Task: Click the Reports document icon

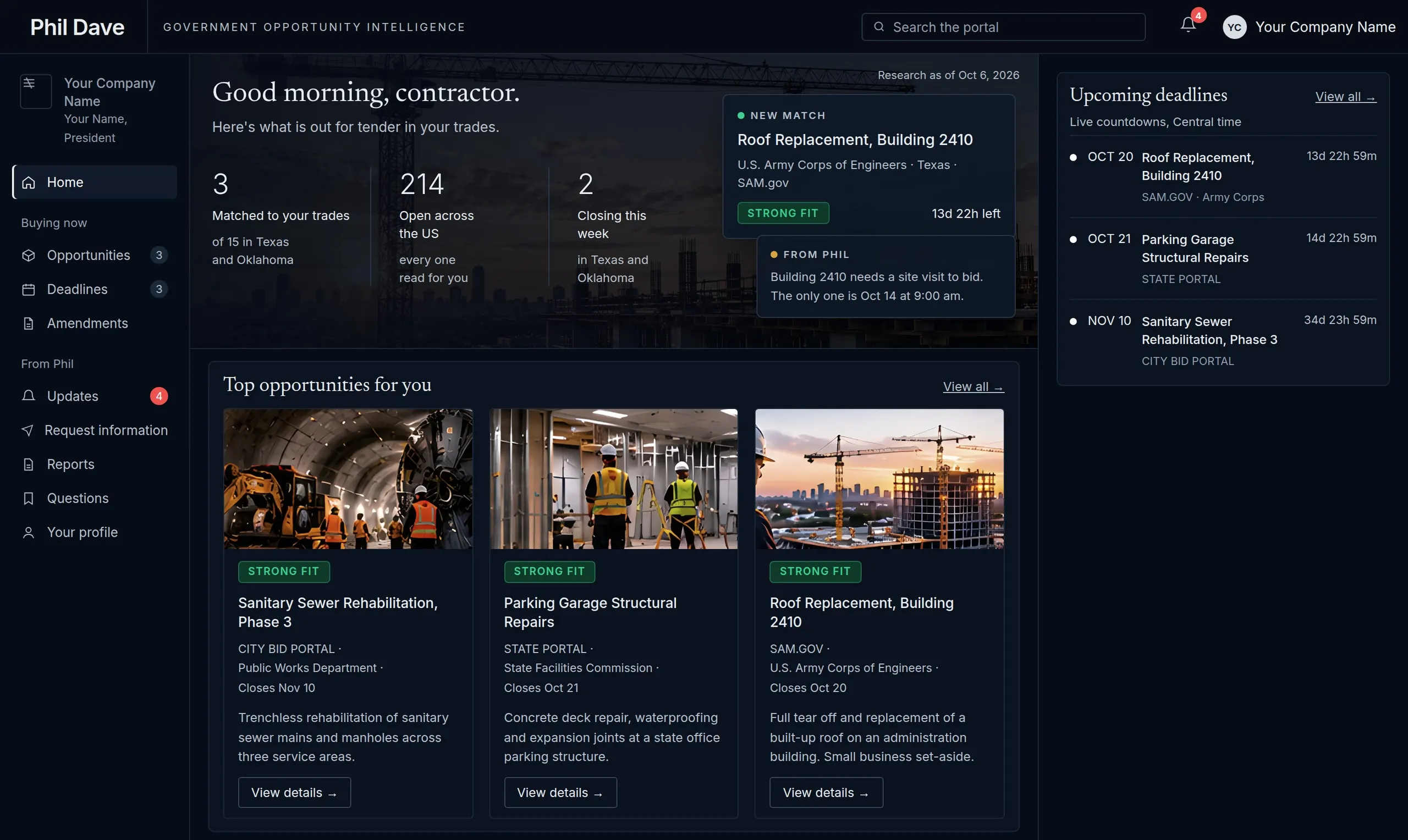Action: click(28, 464)
